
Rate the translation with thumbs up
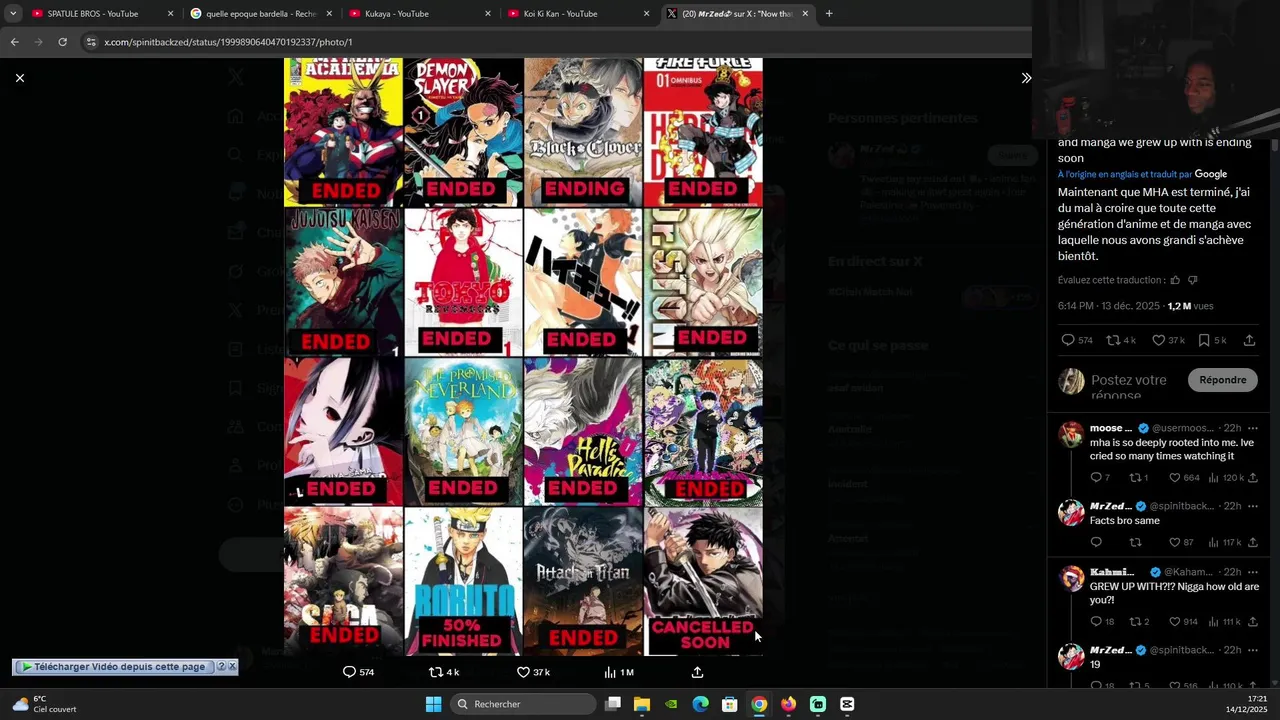point(1175,280)
